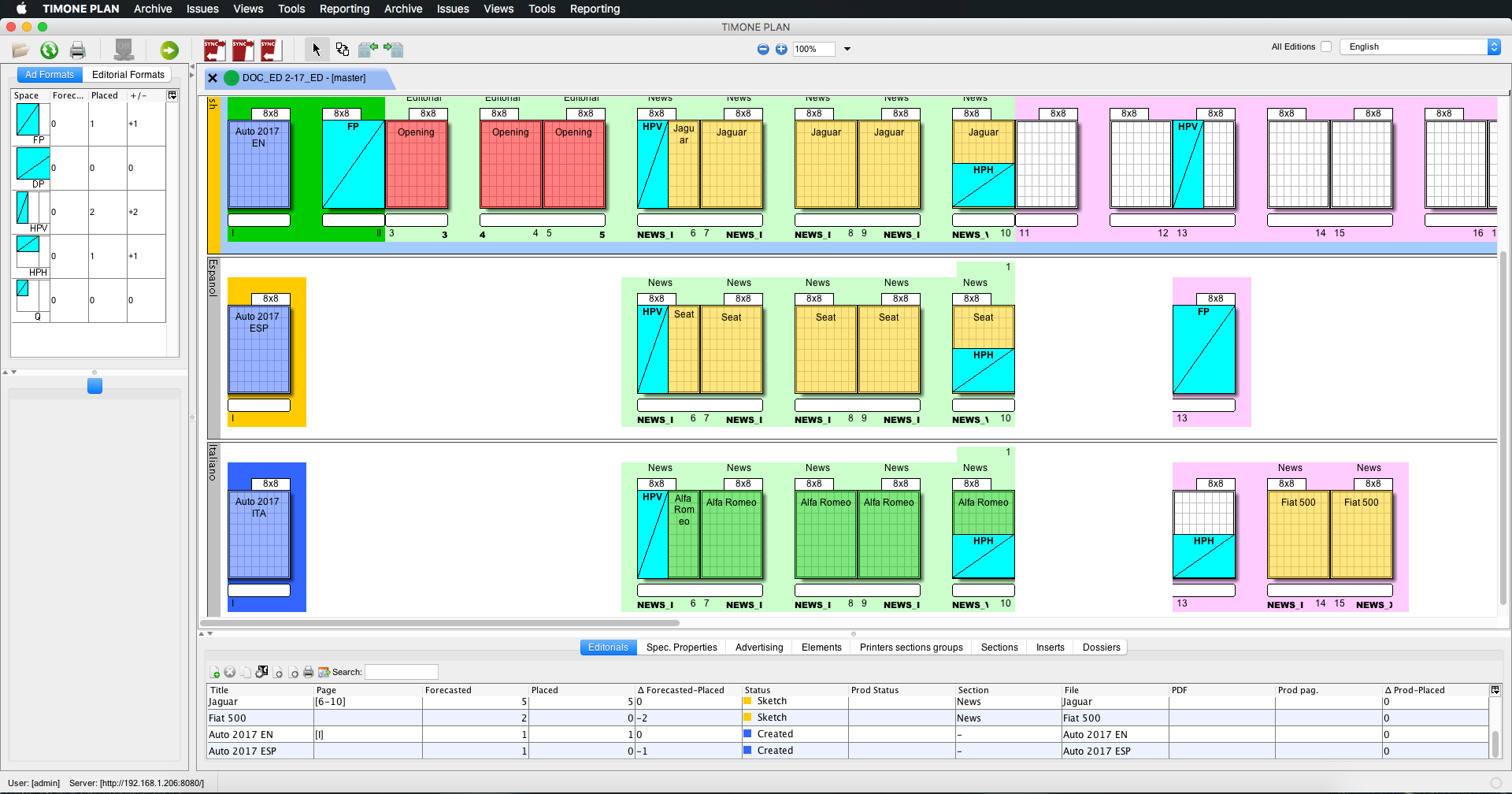Image resolution: width=1512 pixels, height=794 pixels.
Task: Switch to the Editorial Formats tab
Action: (128, 75)
